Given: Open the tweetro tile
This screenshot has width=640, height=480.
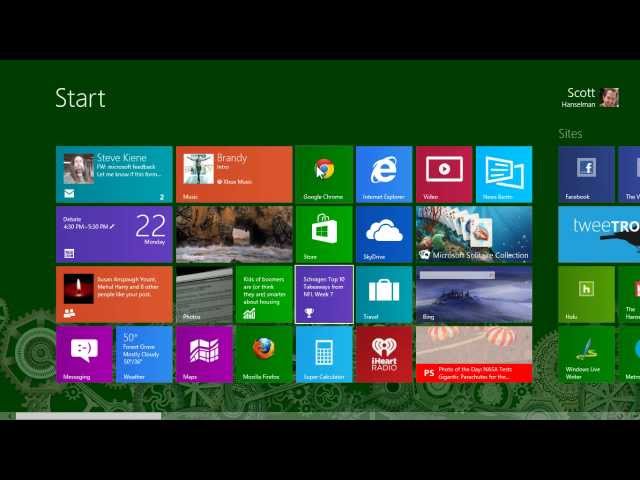Looking at the screenshot, I should click(599, 234).
